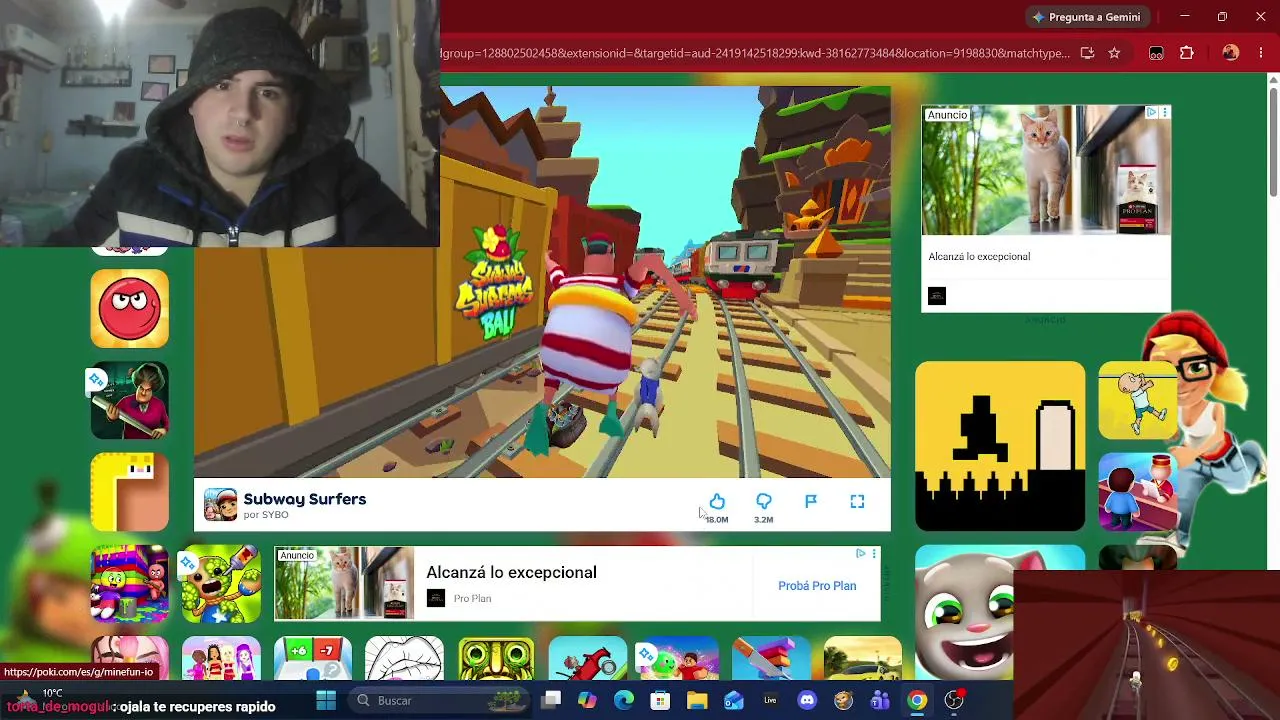
Task: Open the Chrome profile avatar
Action: [1231, 53]
